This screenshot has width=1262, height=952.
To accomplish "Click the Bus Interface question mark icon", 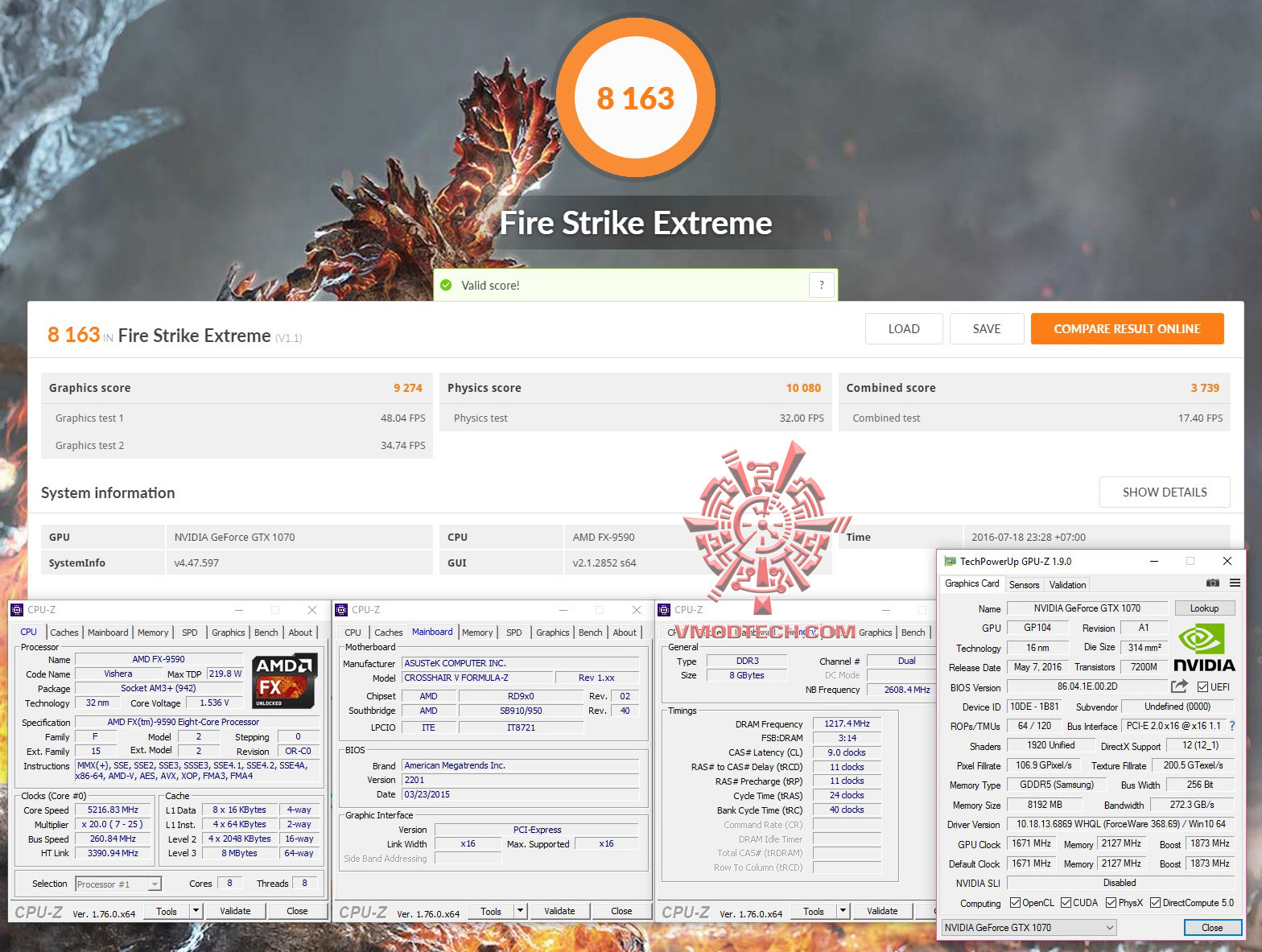I will click(1231, 726).
